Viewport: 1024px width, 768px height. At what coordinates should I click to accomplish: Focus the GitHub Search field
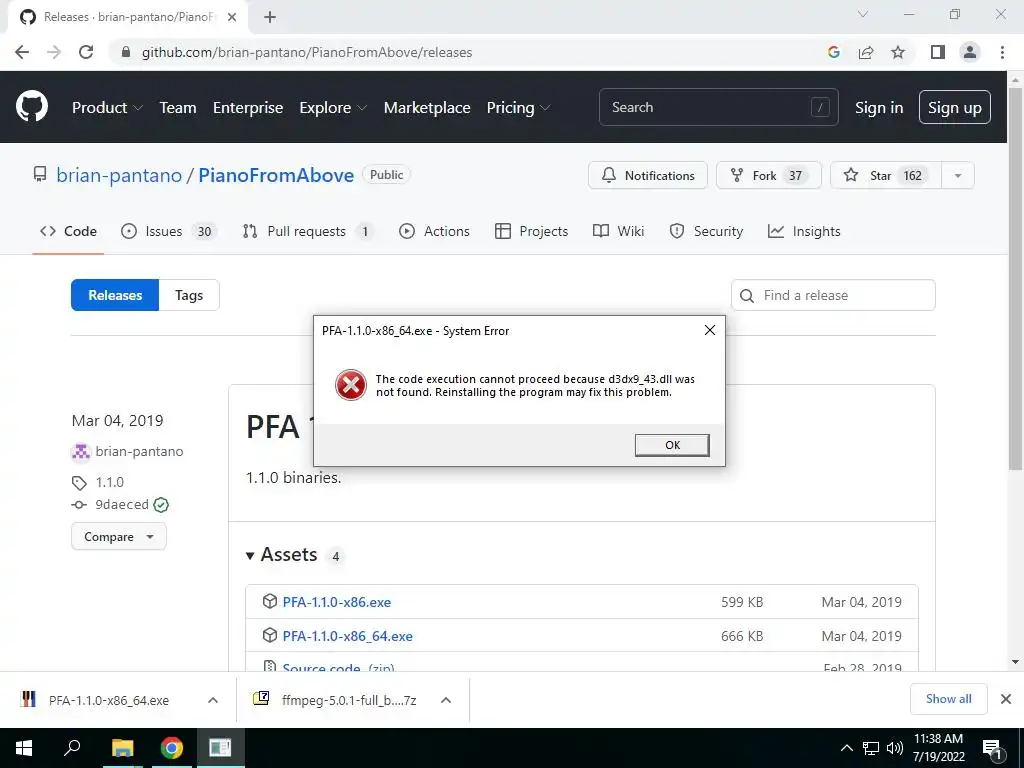718,107
